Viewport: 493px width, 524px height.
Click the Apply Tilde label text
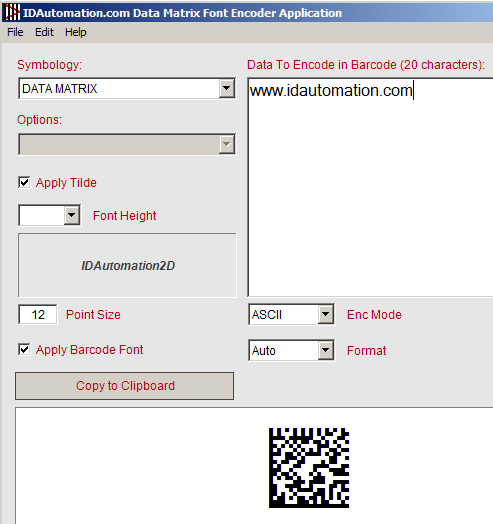(x=66, y=183)
